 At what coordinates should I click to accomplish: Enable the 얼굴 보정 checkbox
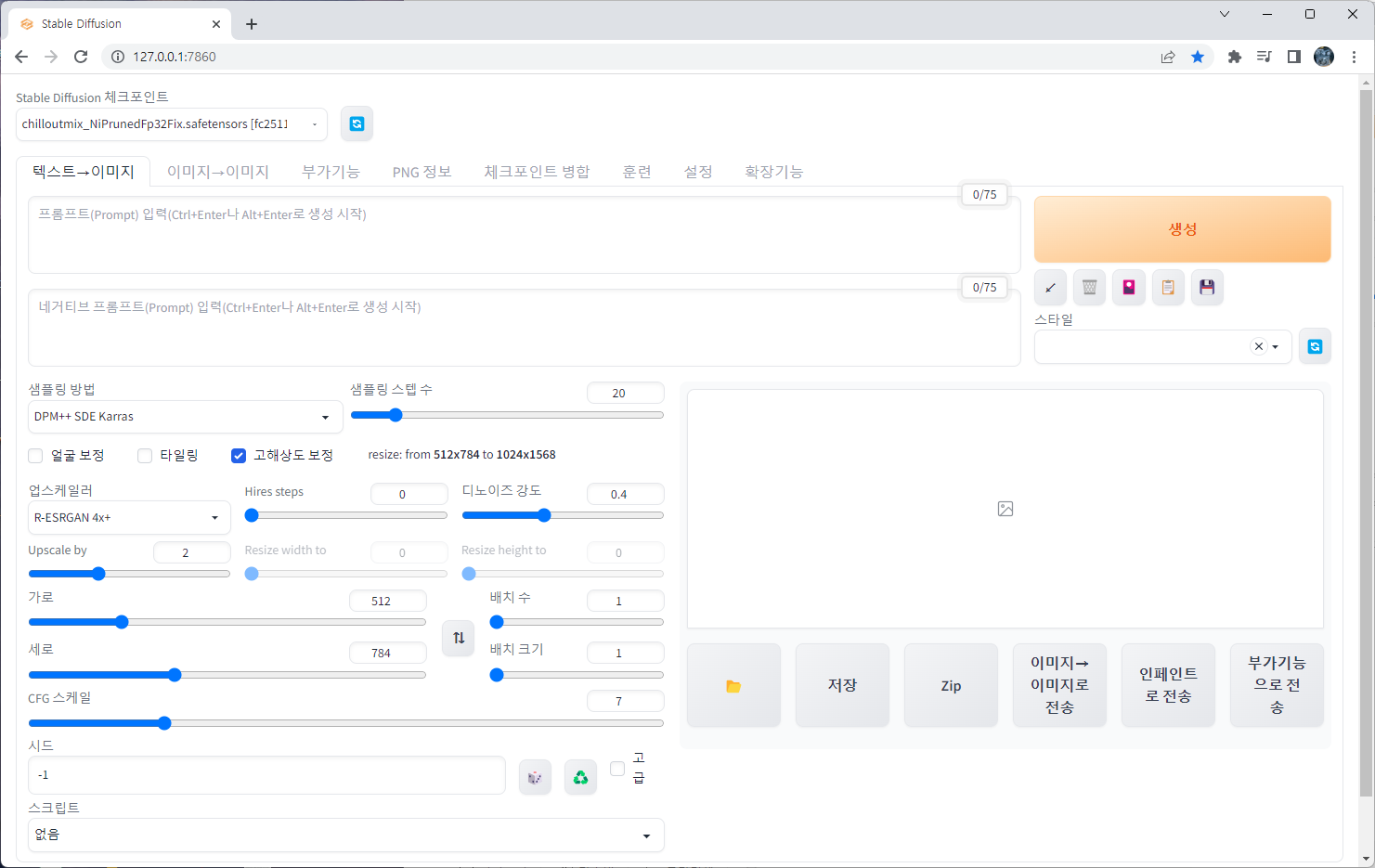(x=35, y=455)
